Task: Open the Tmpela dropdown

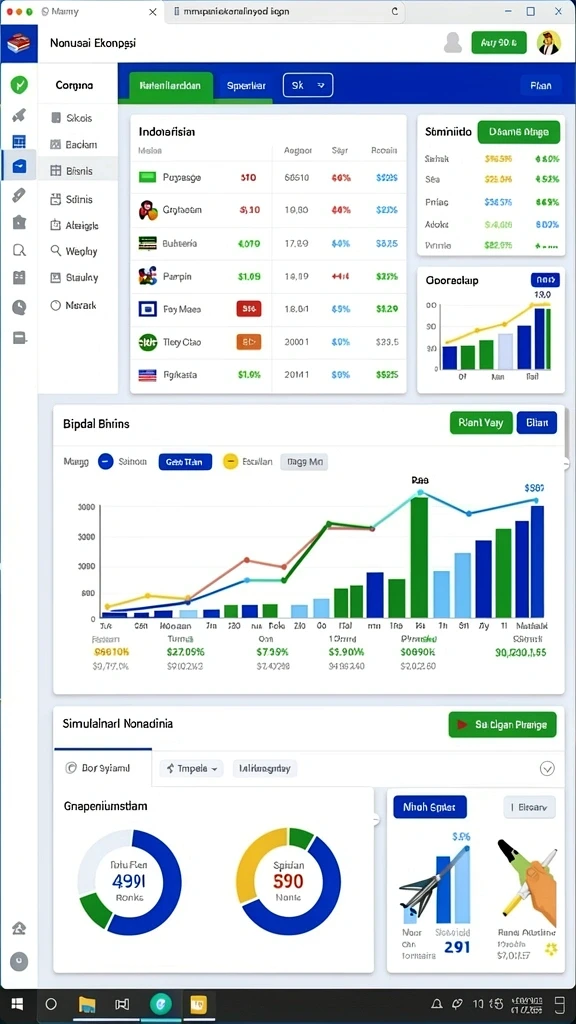Action: click(191, 768)
